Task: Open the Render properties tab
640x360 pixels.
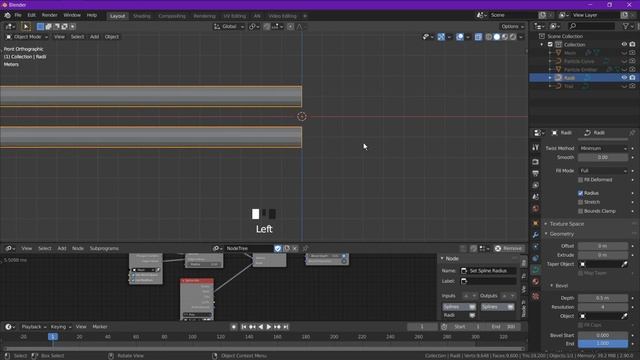Action: click(536, 162)
